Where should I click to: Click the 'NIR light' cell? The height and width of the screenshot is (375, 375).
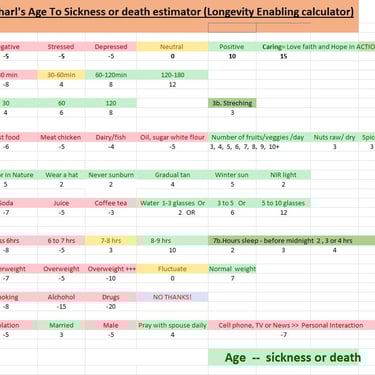click(x=283, y=175)
